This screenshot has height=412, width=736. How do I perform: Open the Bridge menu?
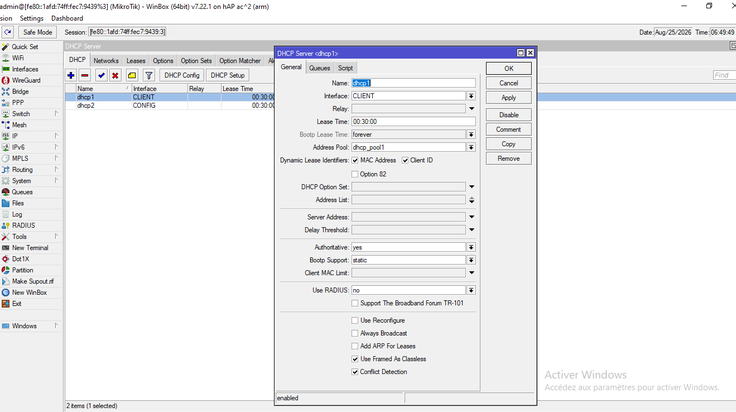click(x=20, y=92)
